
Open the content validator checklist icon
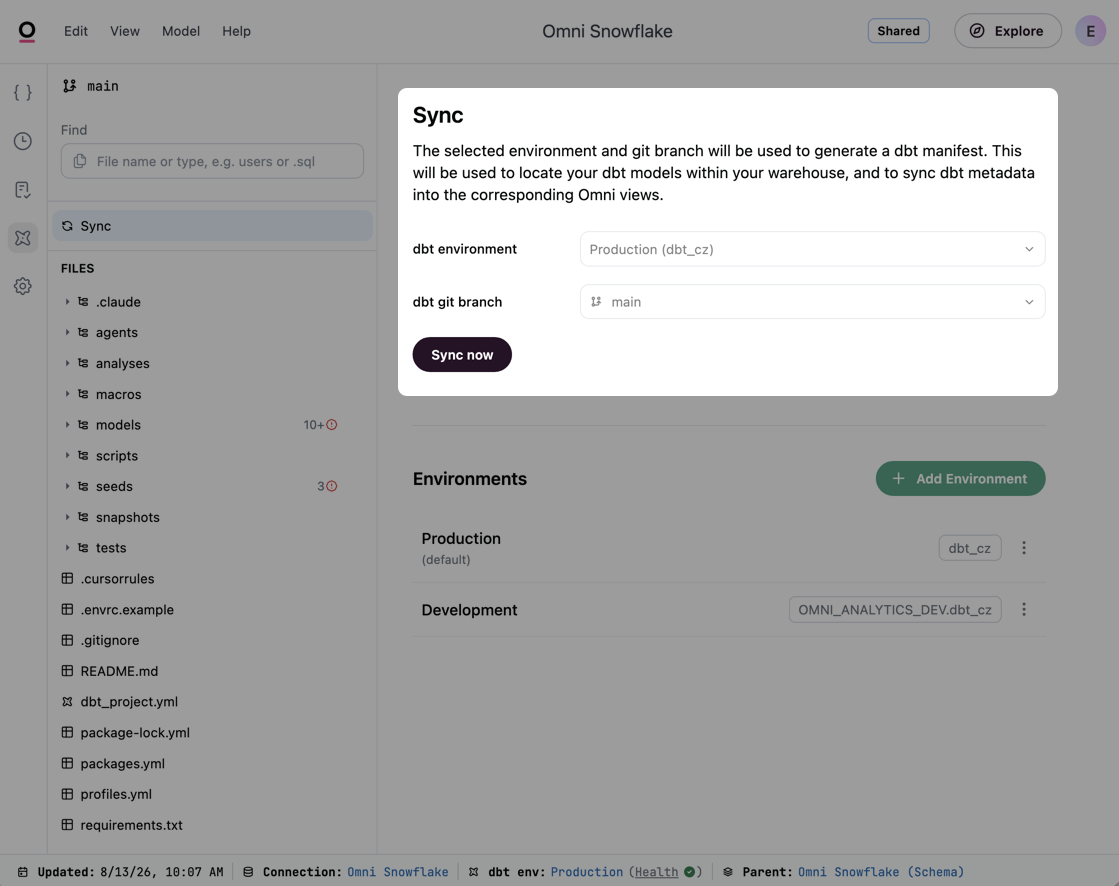pyautogui.click(x=23, y=189)
